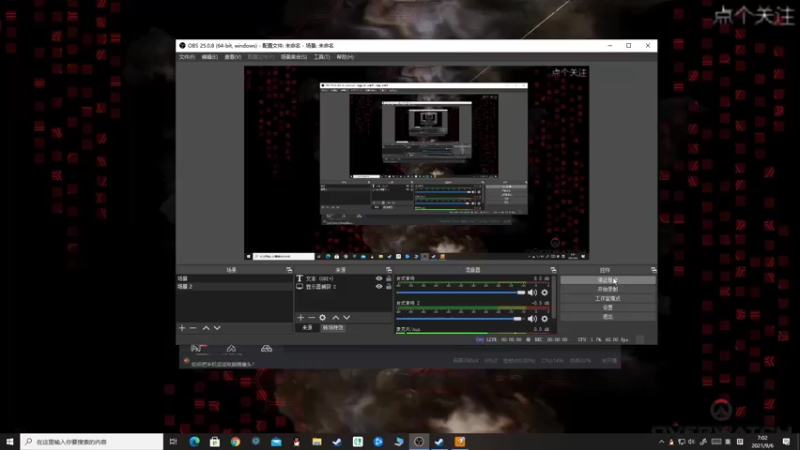This screenshot has height=450, width=800.
Task: Select the 文本 (GDI+) source row
Action: coord(343,279)
